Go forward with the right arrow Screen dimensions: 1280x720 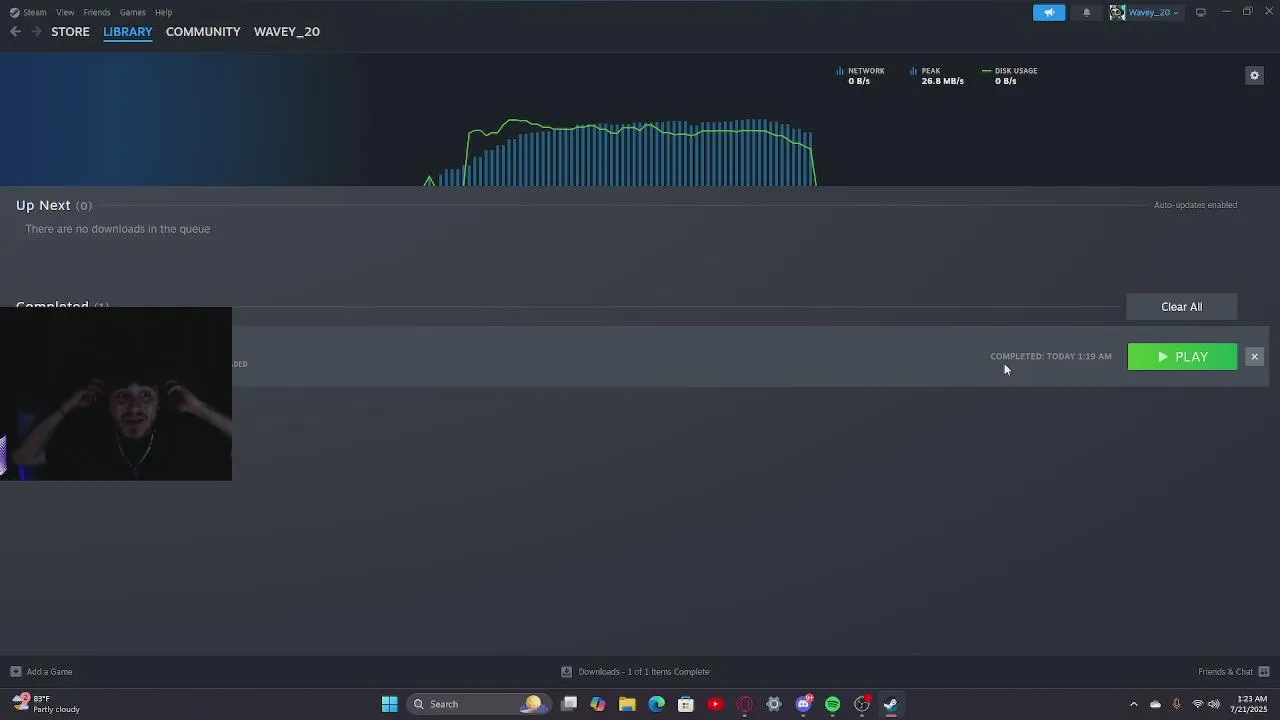click(37, 32)
